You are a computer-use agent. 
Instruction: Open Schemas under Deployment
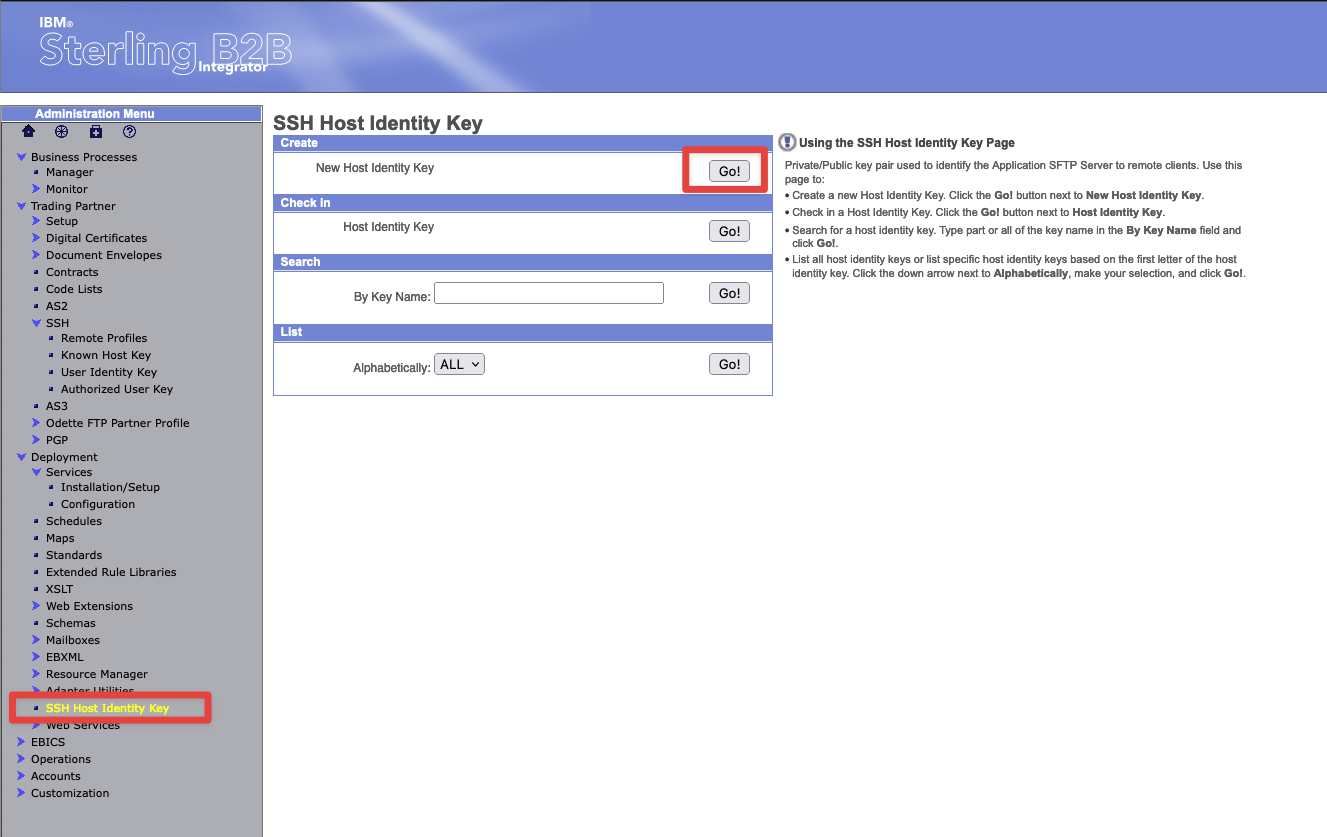pyautogui.click(x=71, y=623)
